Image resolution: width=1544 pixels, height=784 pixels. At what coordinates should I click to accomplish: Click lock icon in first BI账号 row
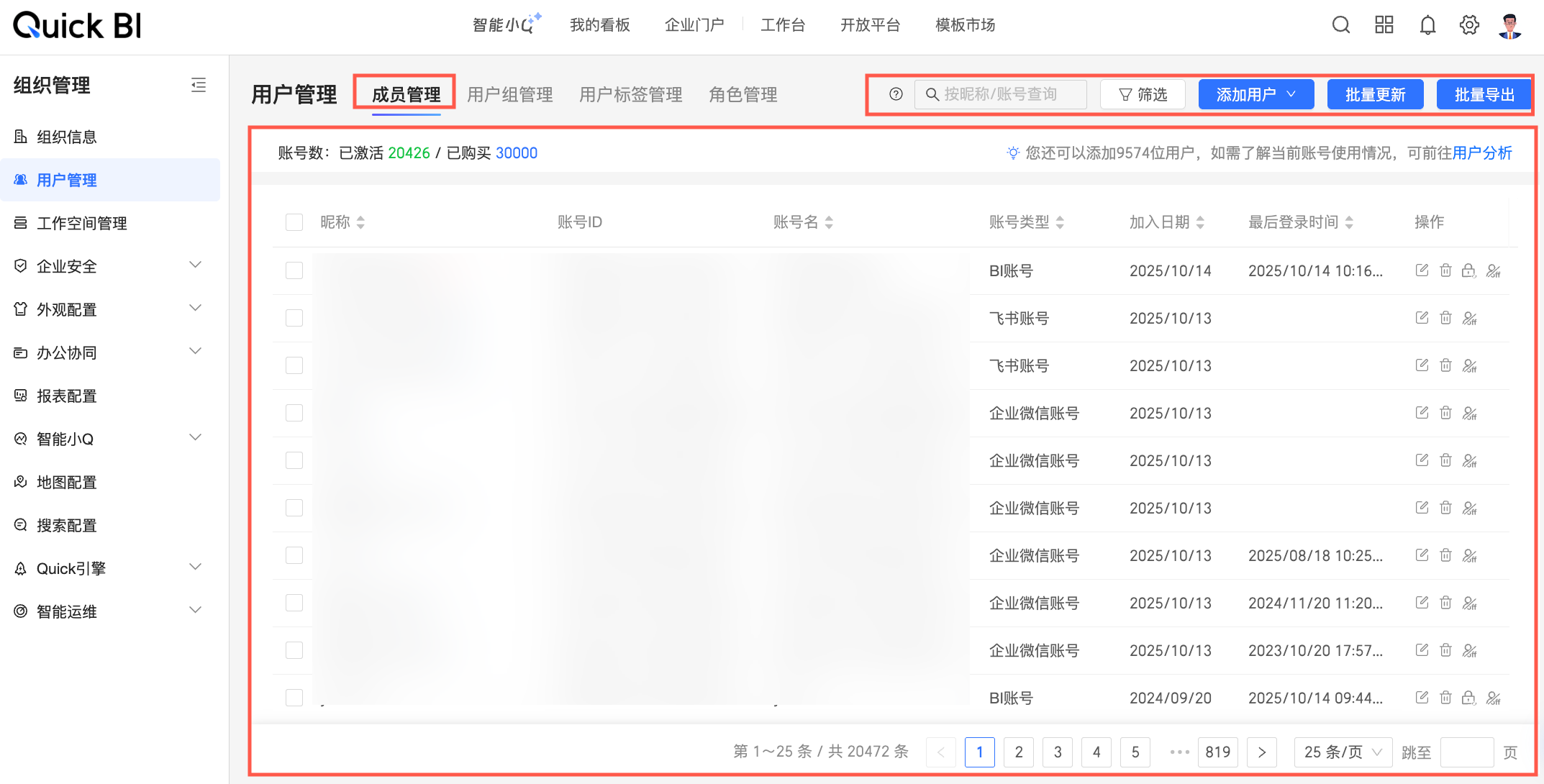point(1468,270)
